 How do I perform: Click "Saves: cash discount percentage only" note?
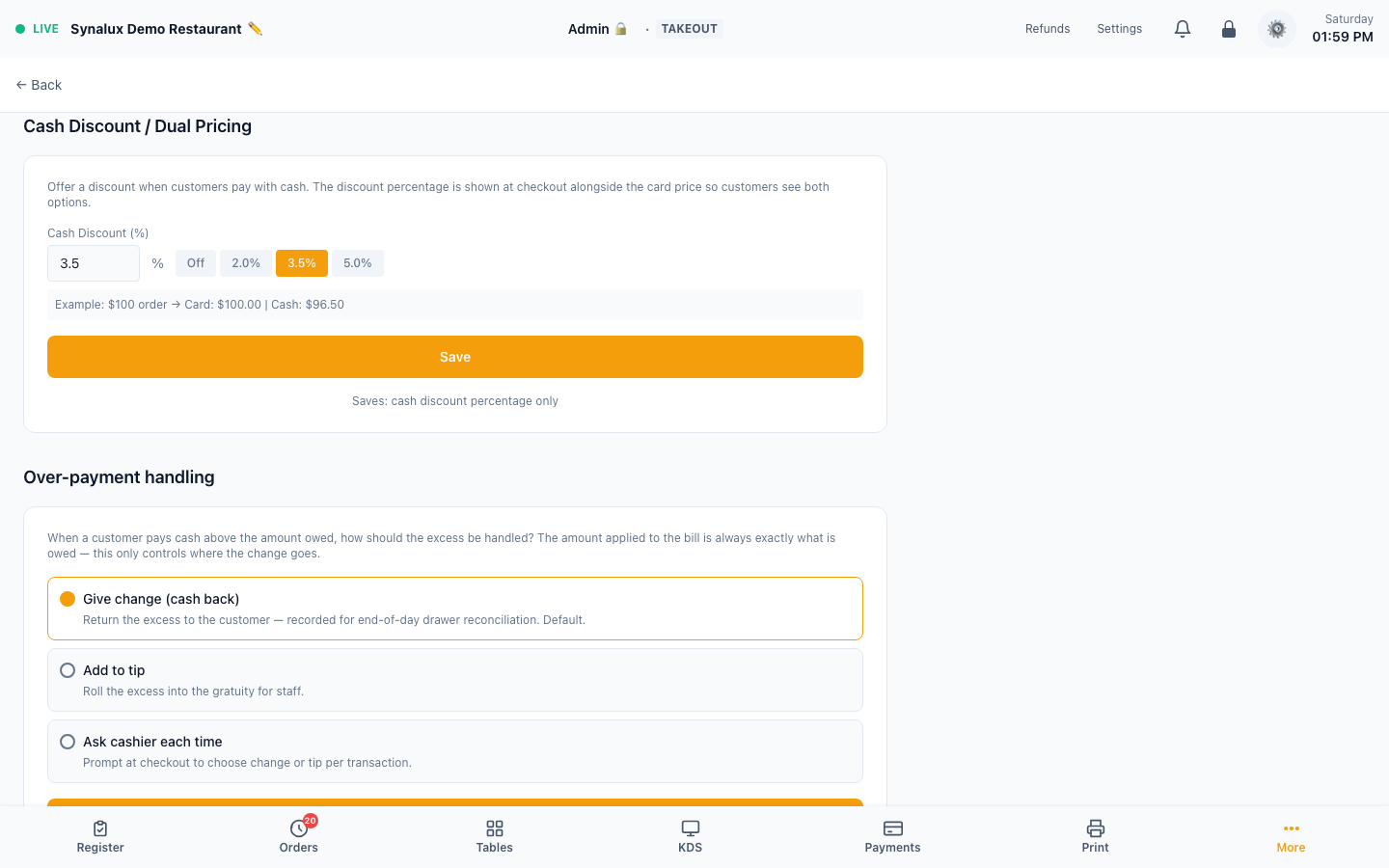point(455,401)
